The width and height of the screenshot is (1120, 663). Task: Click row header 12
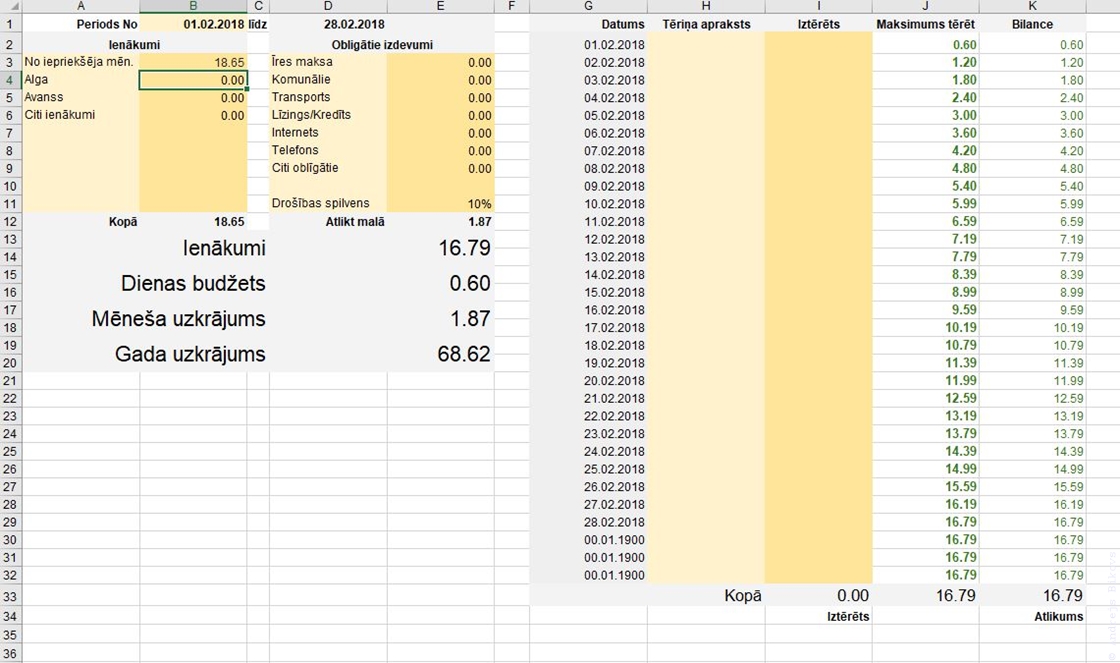pyautogui.click(x=10, y=222)
